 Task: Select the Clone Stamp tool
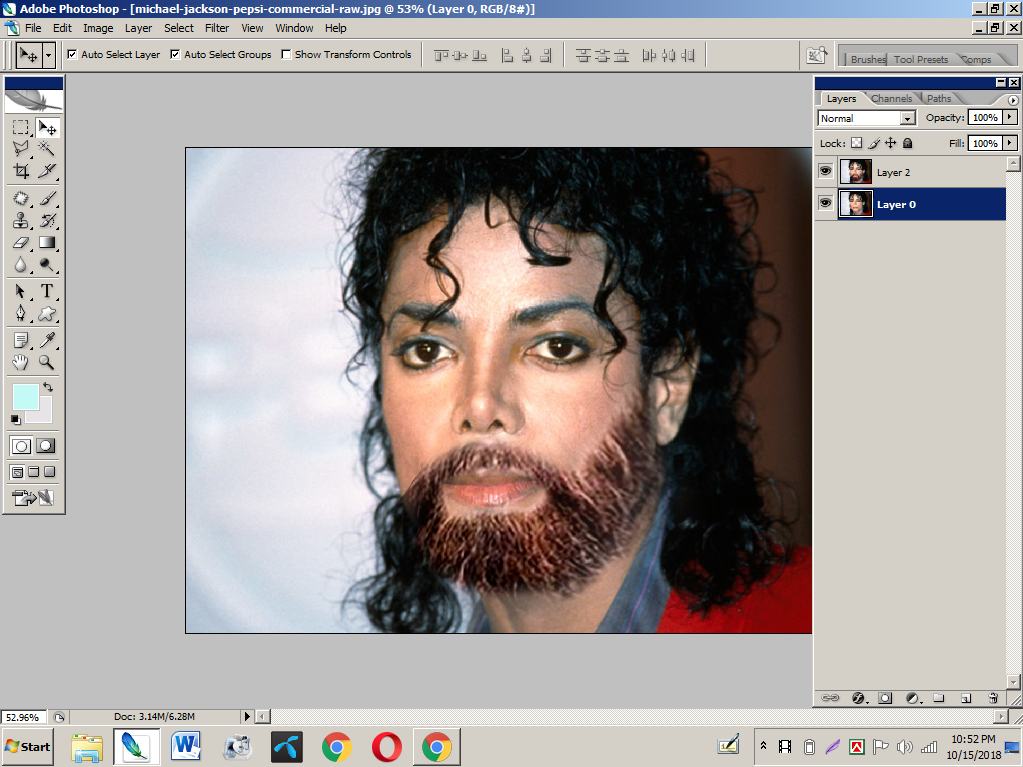click(21, 220)
